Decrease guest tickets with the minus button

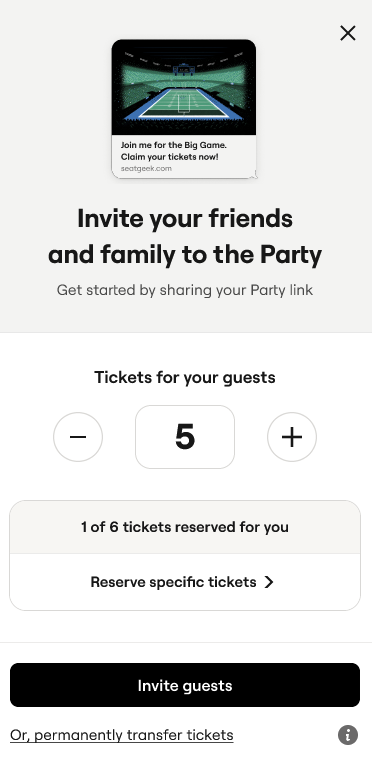[78, 437]
